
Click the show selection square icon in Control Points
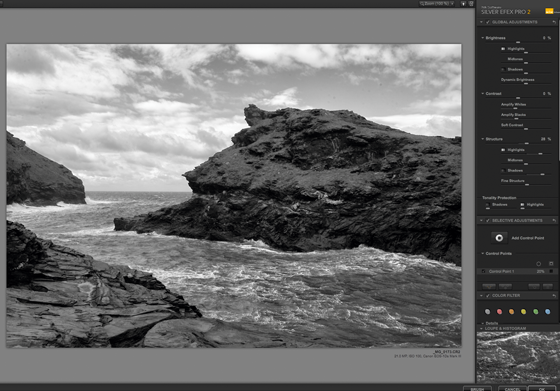pos(551,264)
